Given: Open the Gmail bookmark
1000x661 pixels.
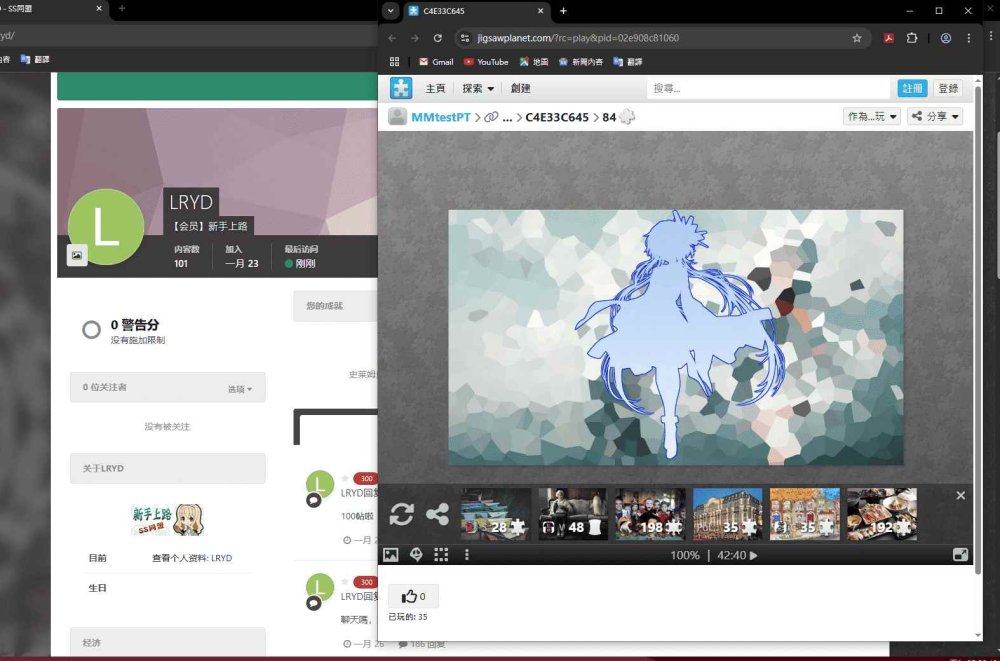Looking at the screenshot, I should 436,62.
